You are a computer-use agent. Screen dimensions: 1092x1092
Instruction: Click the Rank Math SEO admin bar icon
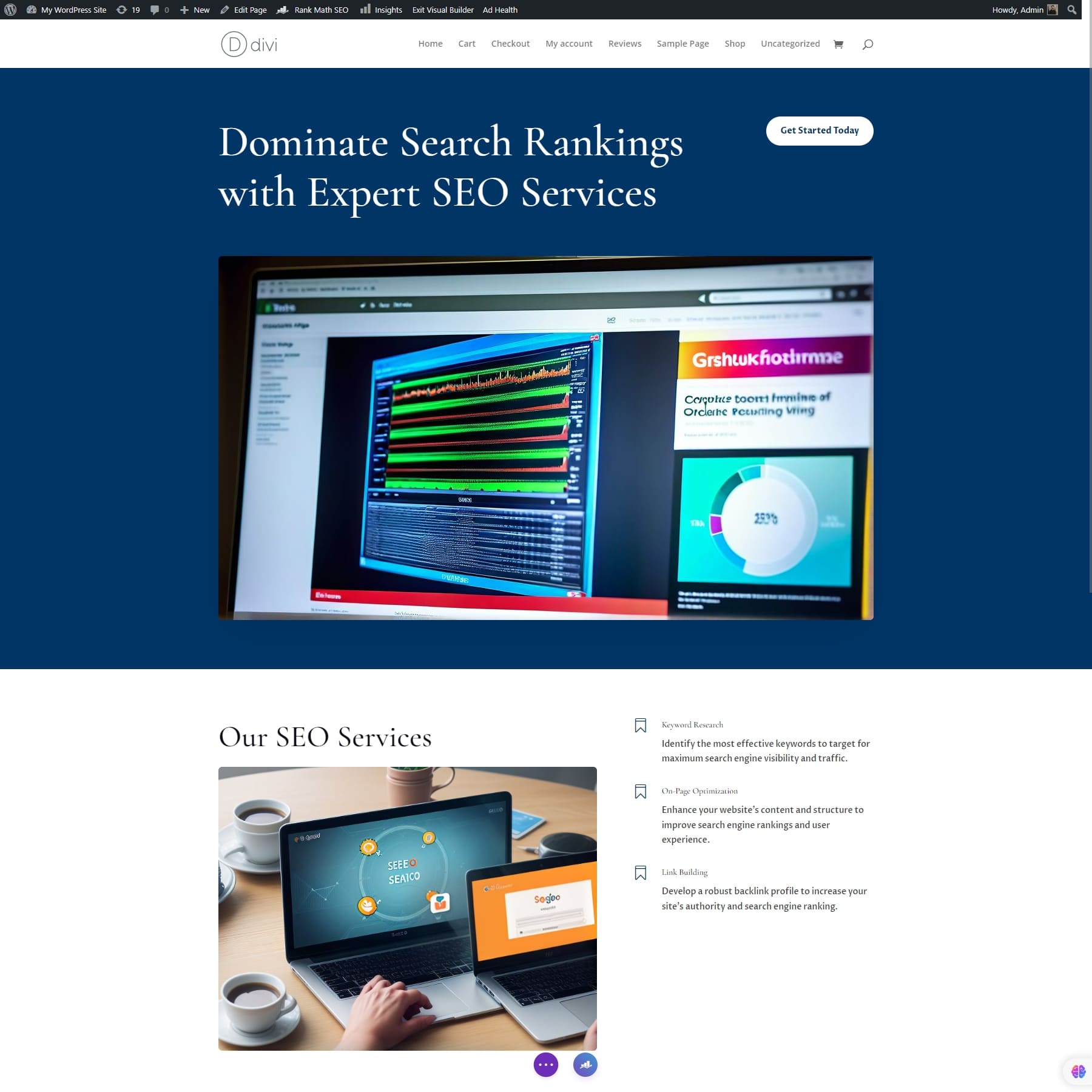pos(283,9)
